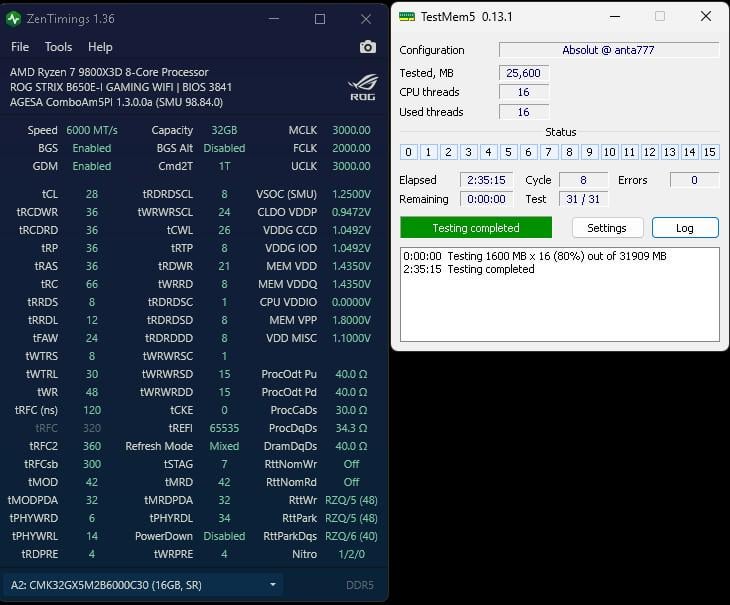Viewport: 730px width, 605px height.
Task: Click the Configuration field showing Absolut @ anta777
Action: pos(609,50)
